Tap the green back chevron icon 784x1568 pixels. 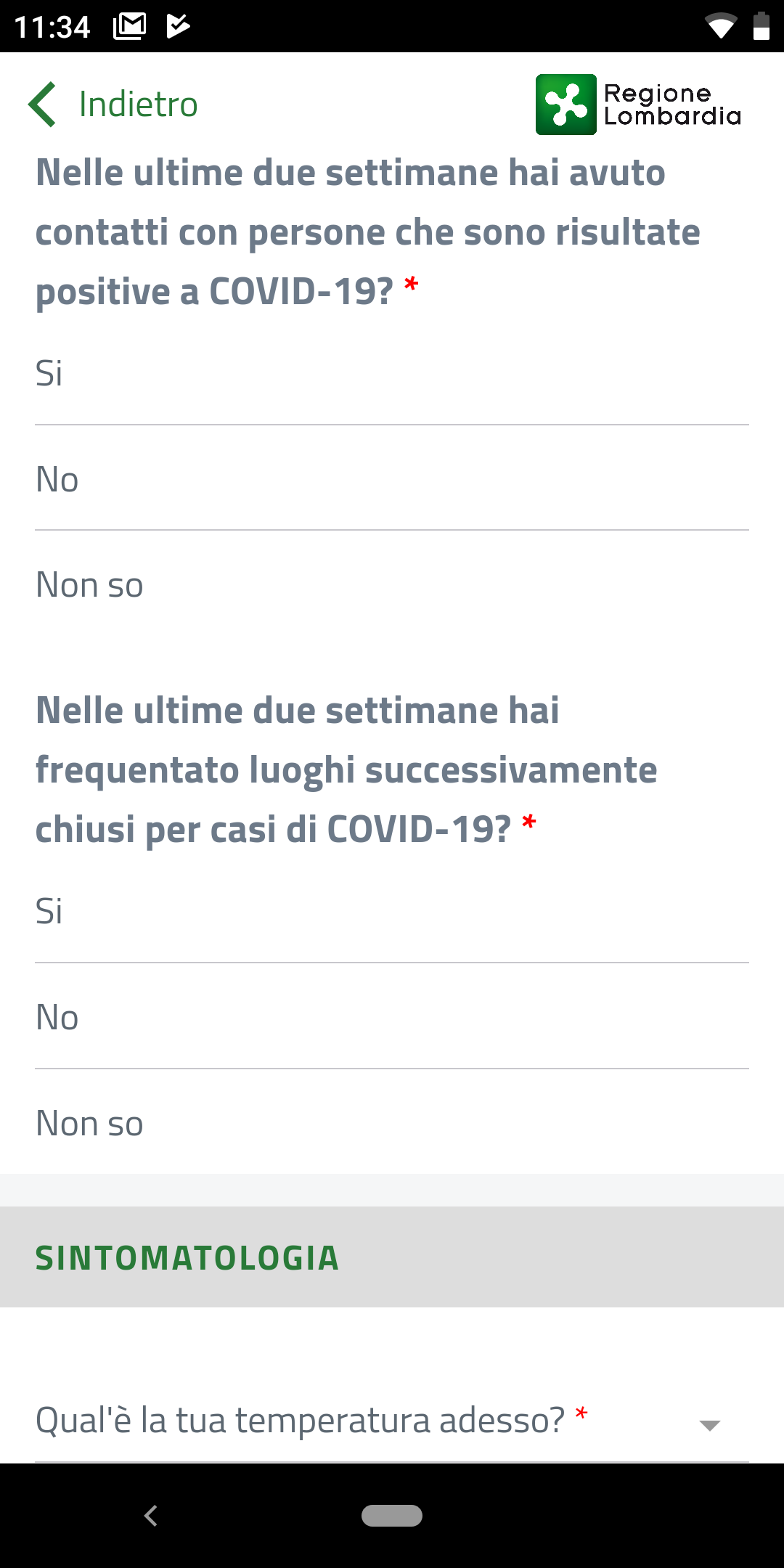click(42, 105)
